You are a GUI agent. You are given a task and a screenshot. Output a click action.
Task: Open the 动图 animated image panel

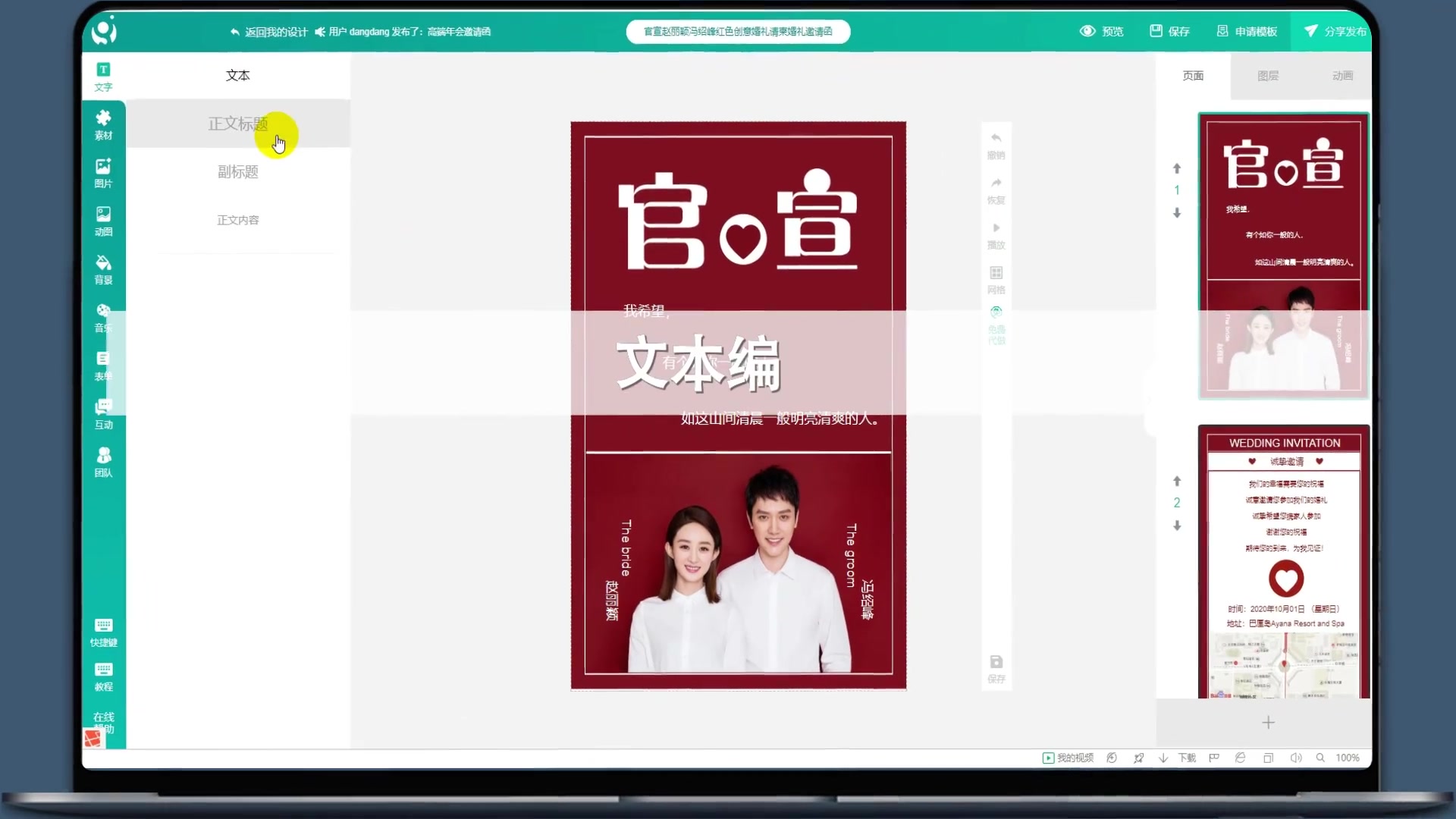(x=103, y=221)
